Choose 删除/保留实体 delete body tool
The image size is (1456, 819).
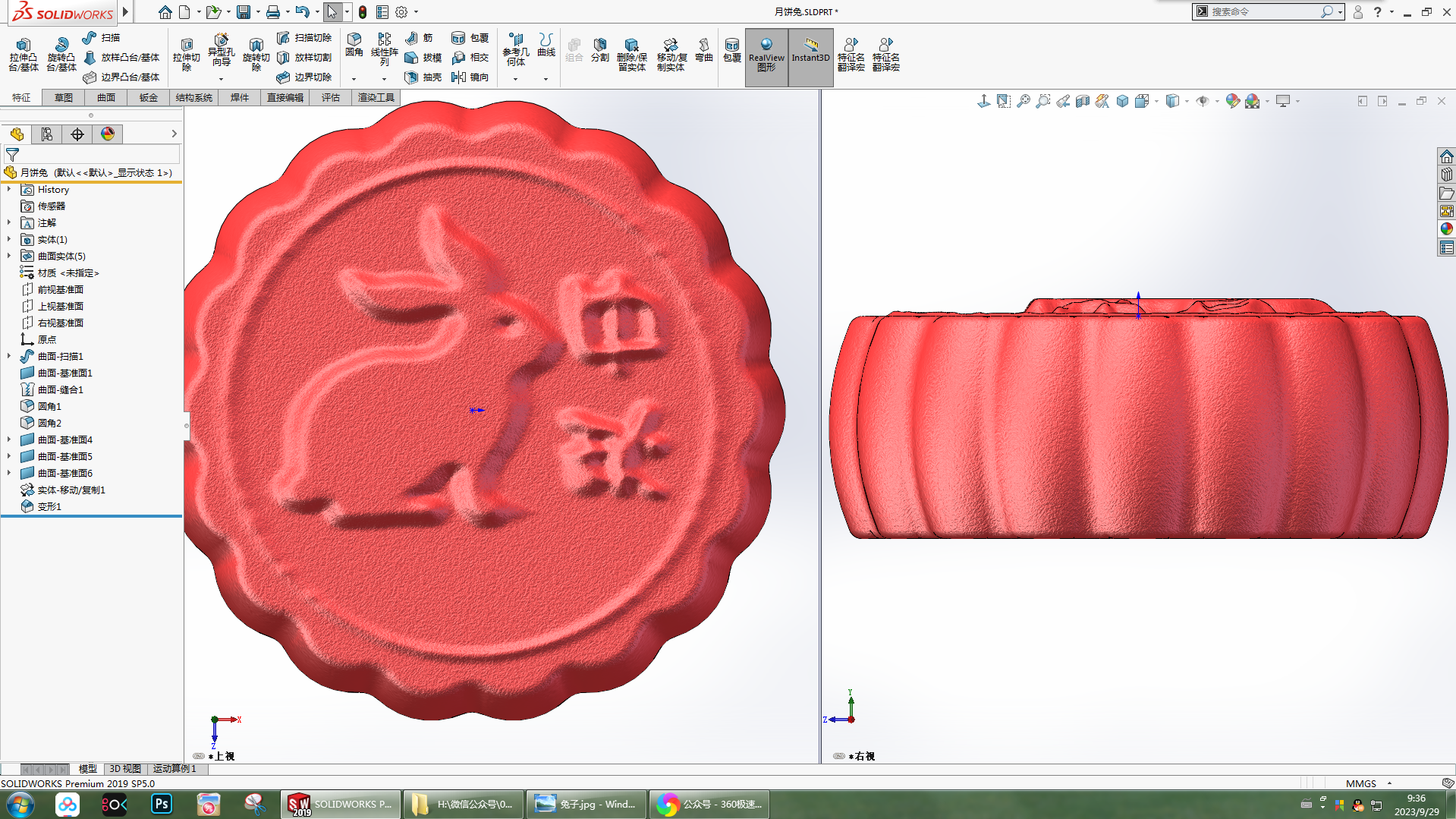pyautogui.click(x=632, y=55)
